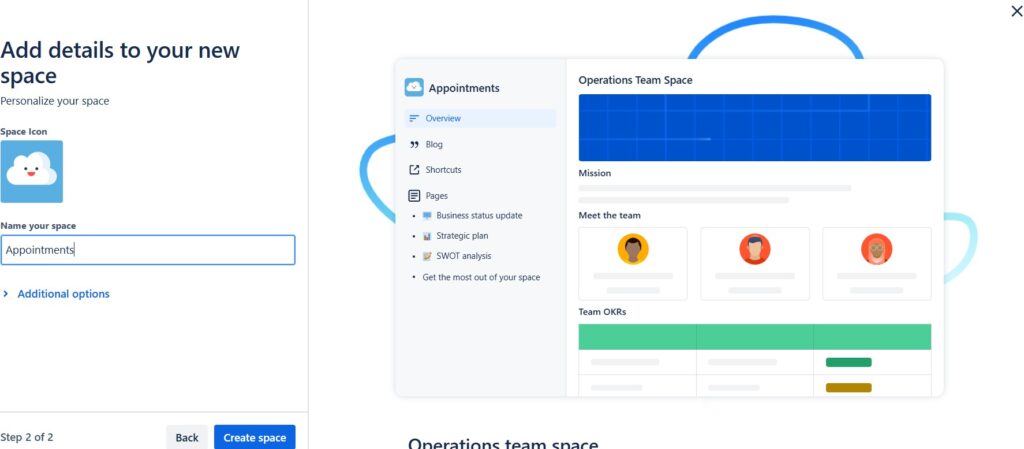Screen dimensions: 1024x449
Task: Click the Create space button
Action: 255,437
